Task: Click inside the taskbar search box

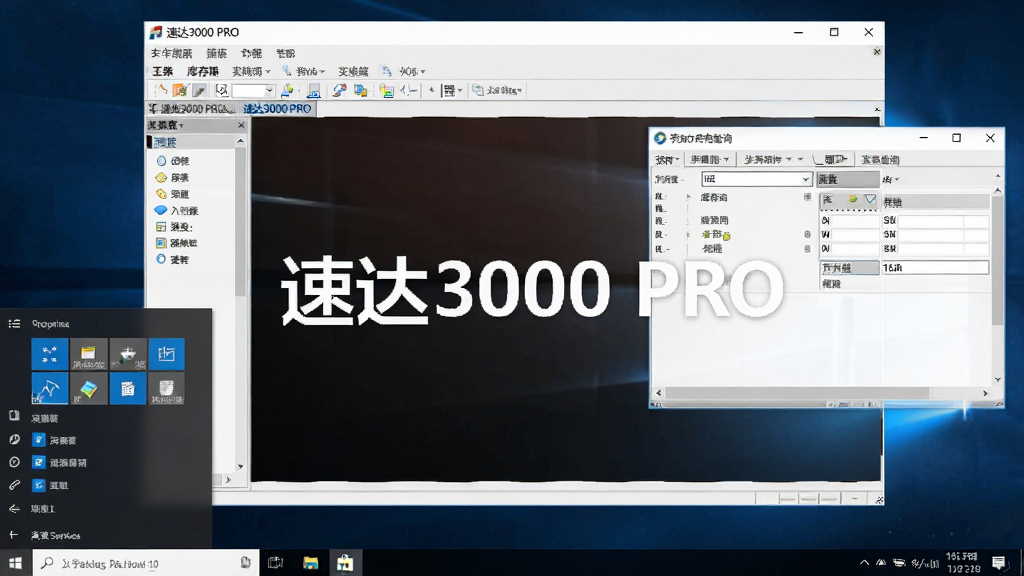Action: [x=146, y=563]
